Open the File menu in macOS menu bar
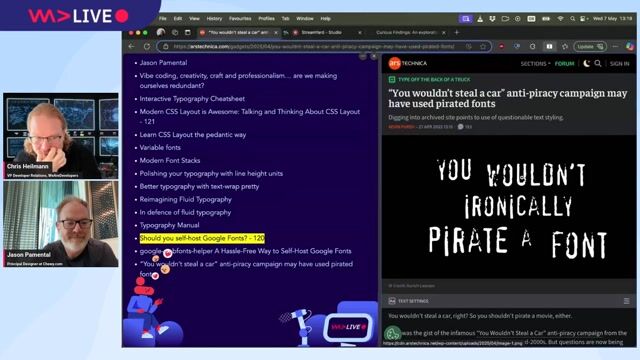 162,19
